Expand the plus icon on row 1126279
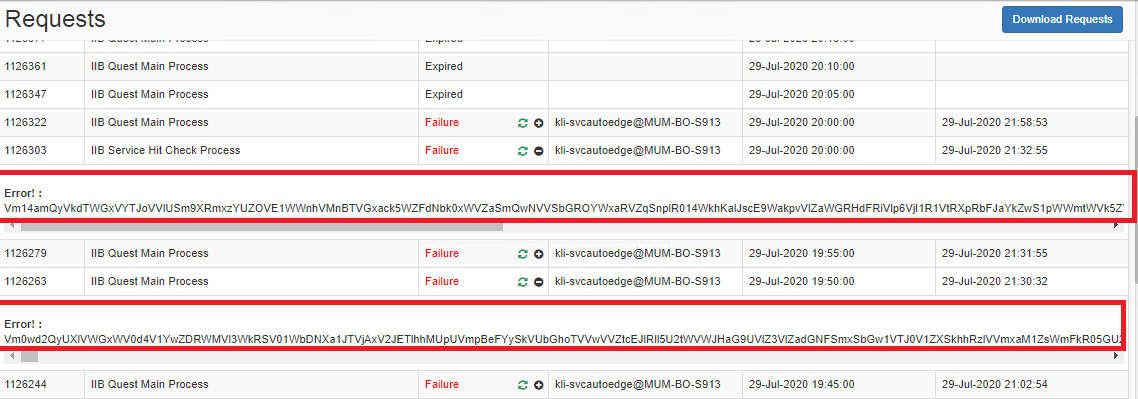 (x=539, y=254)
